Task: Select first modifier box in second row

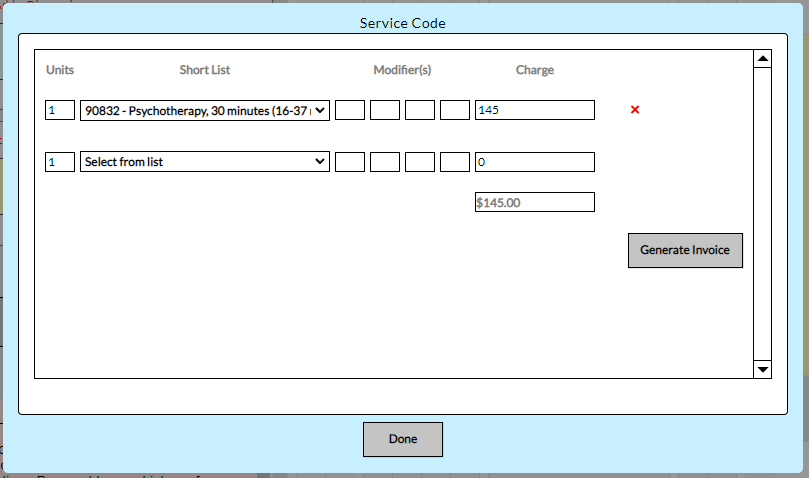Action: pos(350,162)
